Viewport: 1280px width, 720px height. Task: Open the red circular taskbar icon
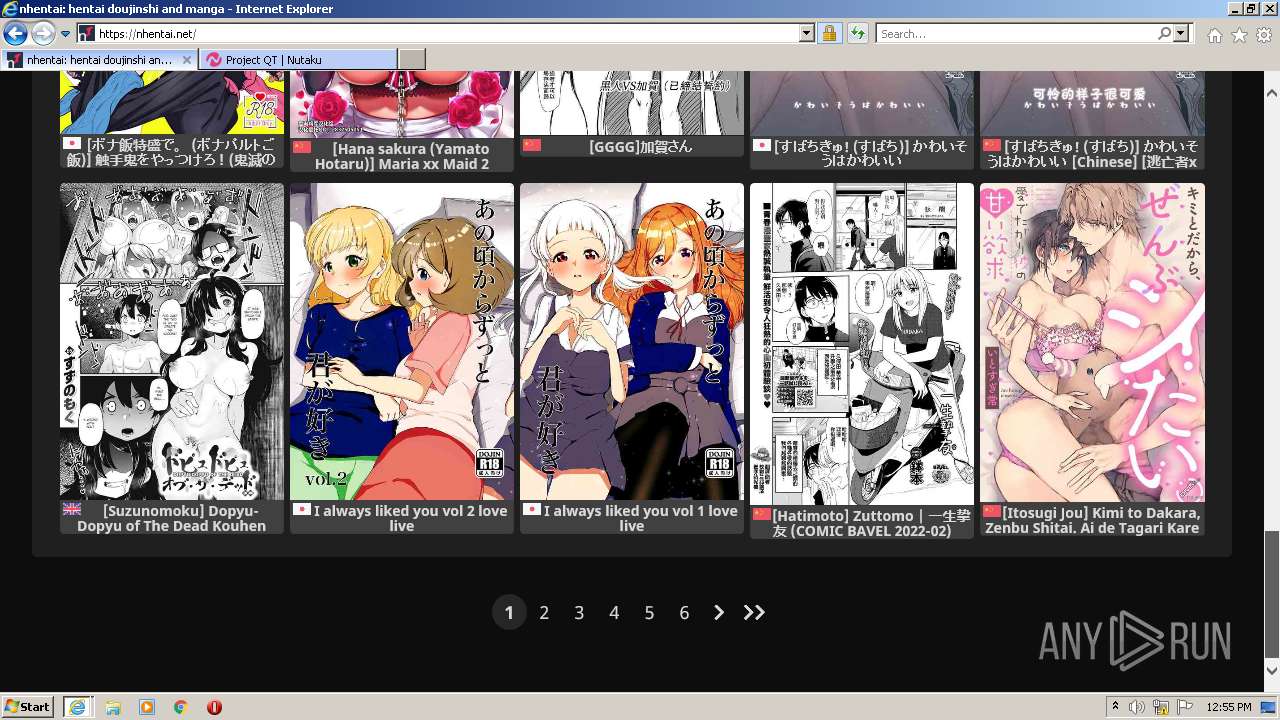(214, 707)
